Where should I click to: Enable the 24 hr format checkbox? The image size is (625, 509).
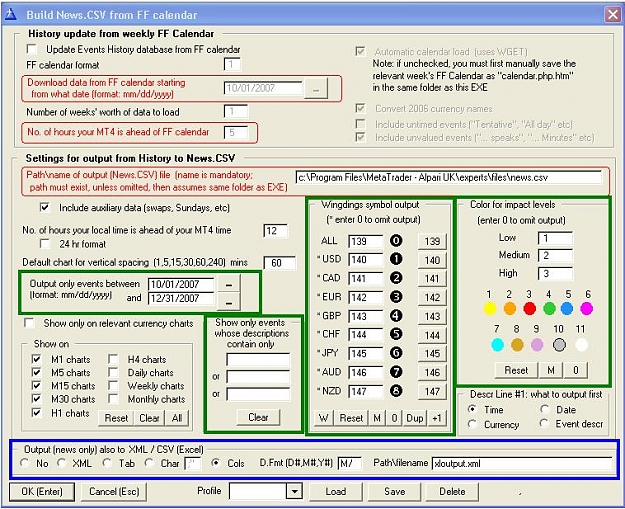[x=45, y=244]
